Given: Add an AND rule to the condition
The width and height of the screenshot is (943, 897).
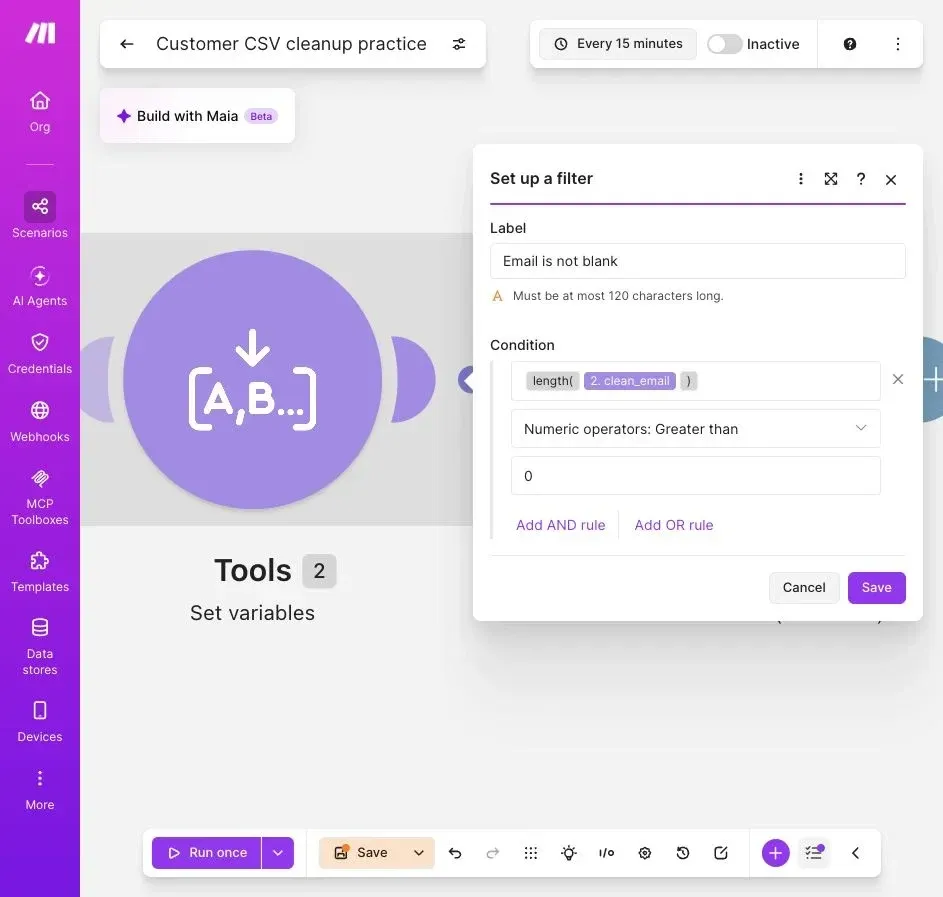Looking at the screenshot, I should tap(561, 525).
